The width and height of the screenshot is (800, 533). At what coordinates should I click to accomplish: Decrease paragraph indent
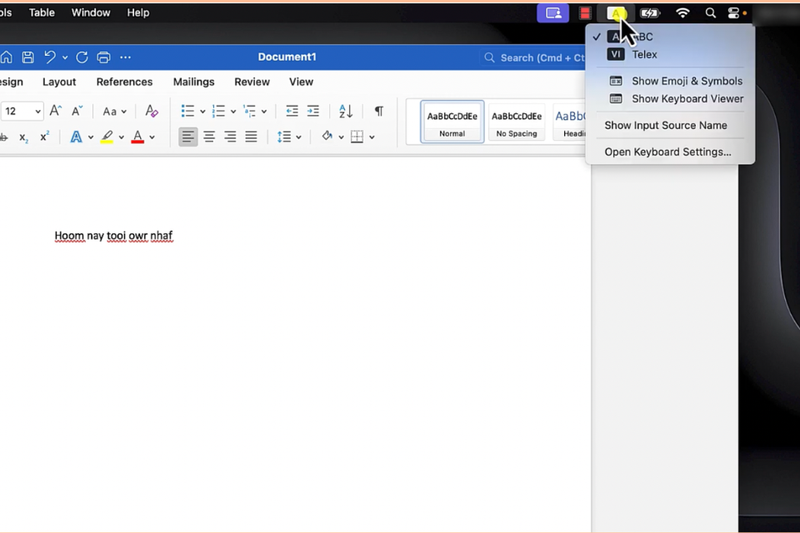[292, 111]
